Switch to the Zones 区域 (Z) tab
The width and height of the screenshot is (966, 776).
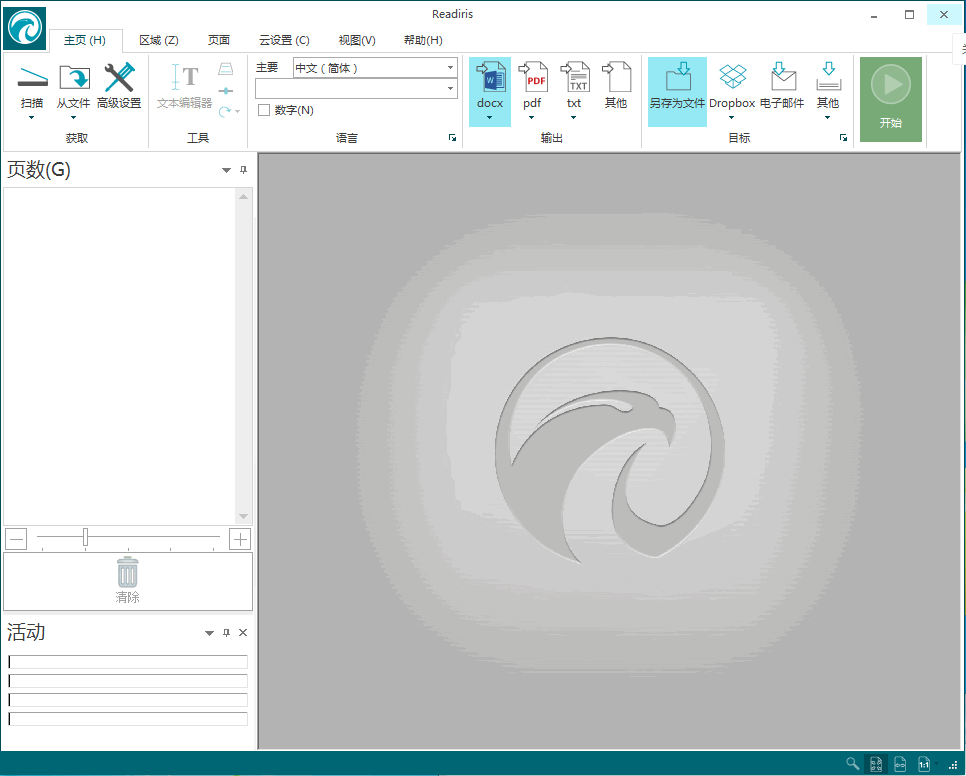point(158,40)
